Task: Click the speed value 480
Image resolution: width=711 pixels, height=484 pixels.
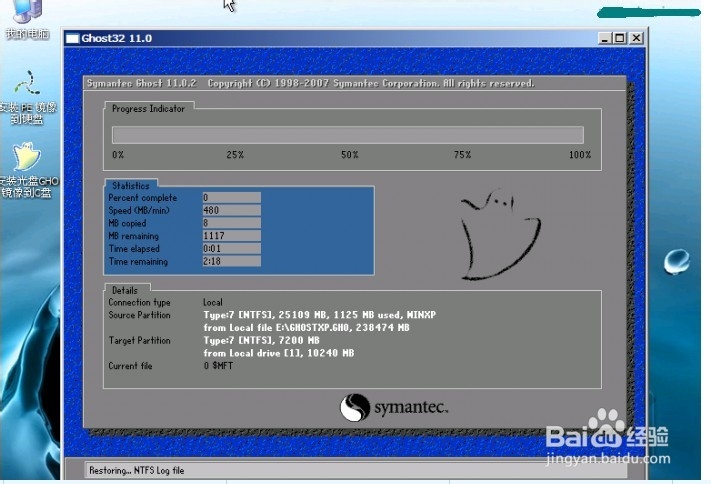Action: click(231, 210)
